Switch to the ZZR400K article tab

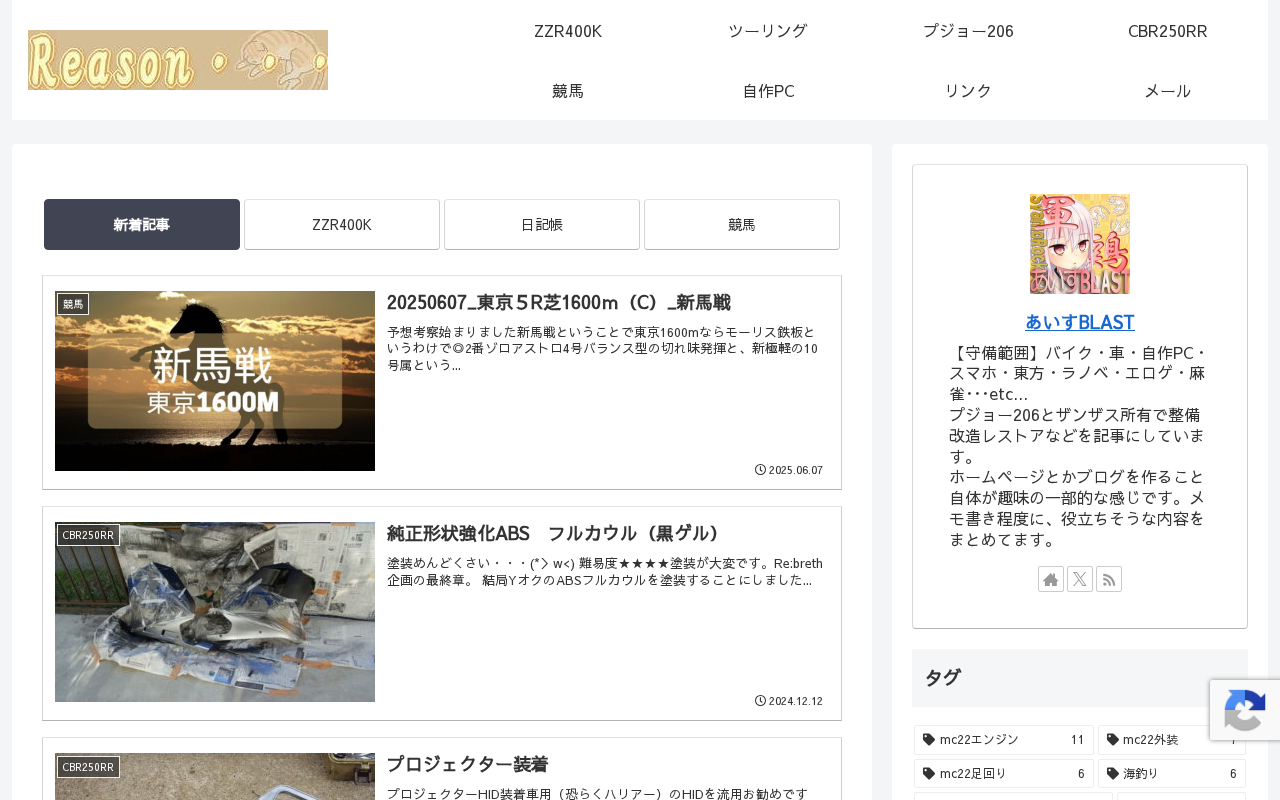click(x=342, y=225)
